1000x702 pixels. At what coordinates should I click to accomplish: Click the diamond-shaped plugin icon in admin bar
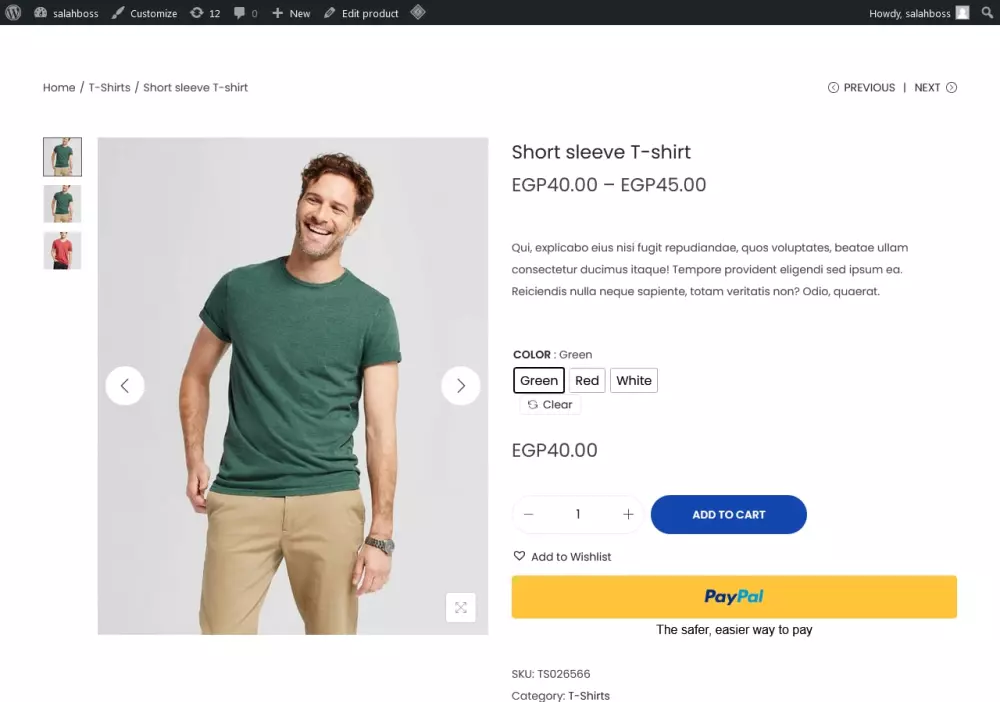418,13
